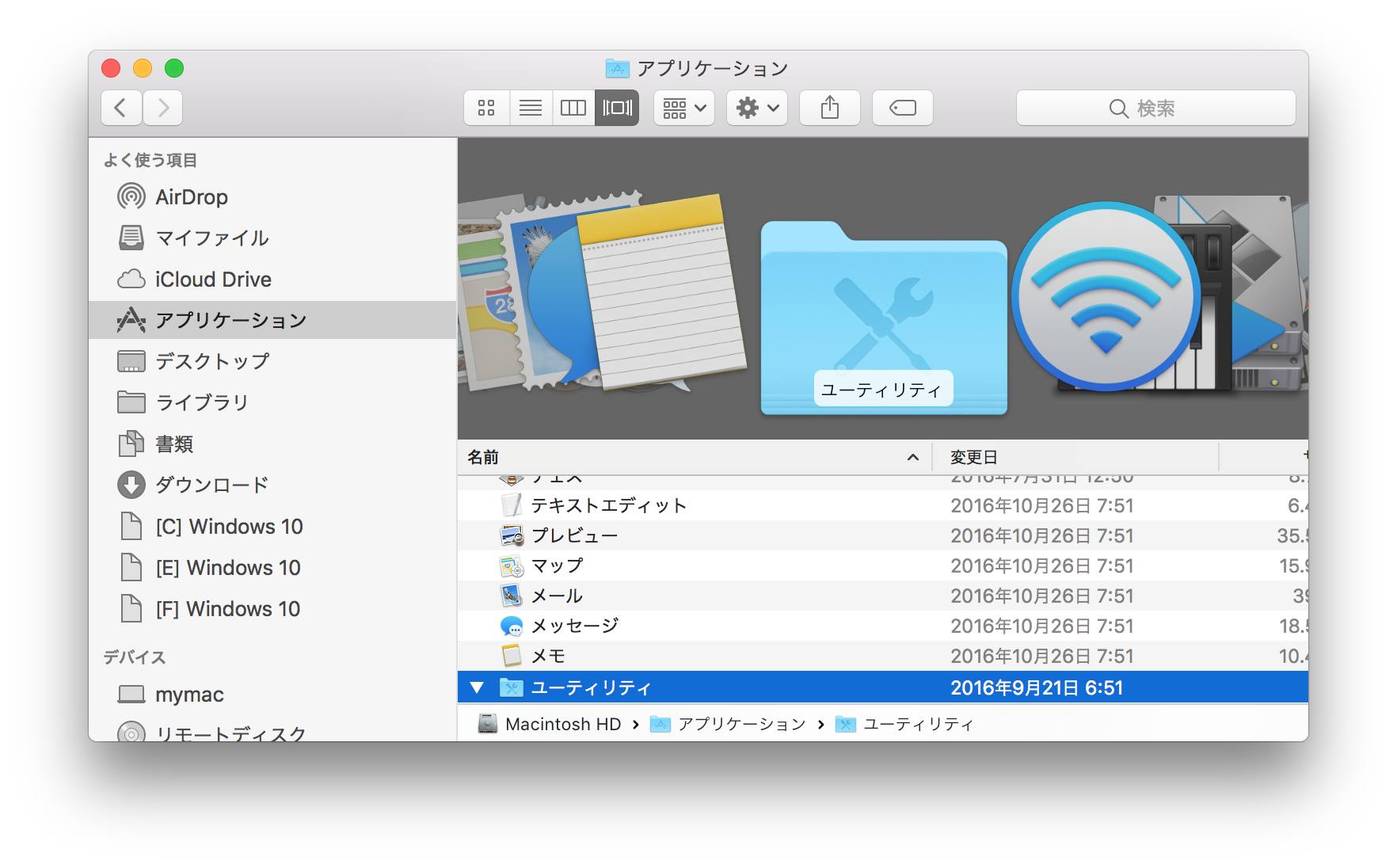This screenshot has height=868, width=1397.
Task: Open [C] Windows 10 in sidebar
Action: pyautogui.click(x=272, y=526)
